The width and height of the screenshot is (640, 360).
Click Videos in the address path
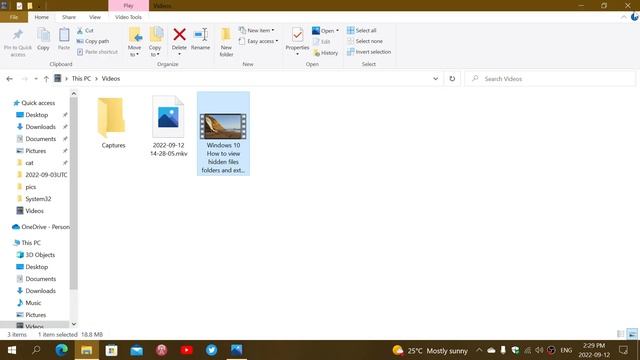[x=111, y=79]
